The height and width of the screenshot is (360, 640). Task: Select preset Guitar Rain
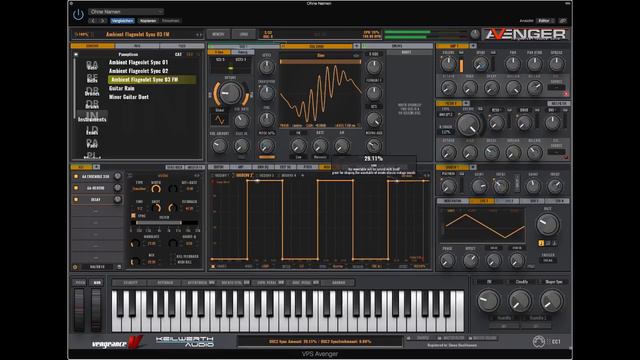pos(122,88)
